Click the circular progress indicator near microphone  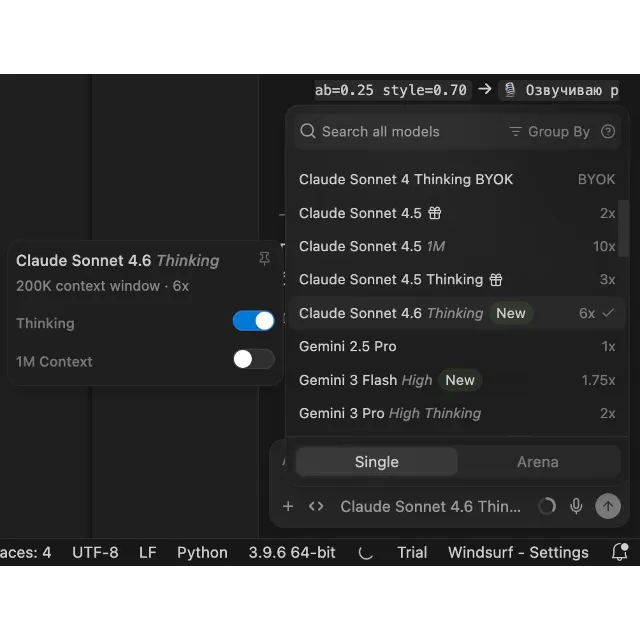(x=547, y=506)
